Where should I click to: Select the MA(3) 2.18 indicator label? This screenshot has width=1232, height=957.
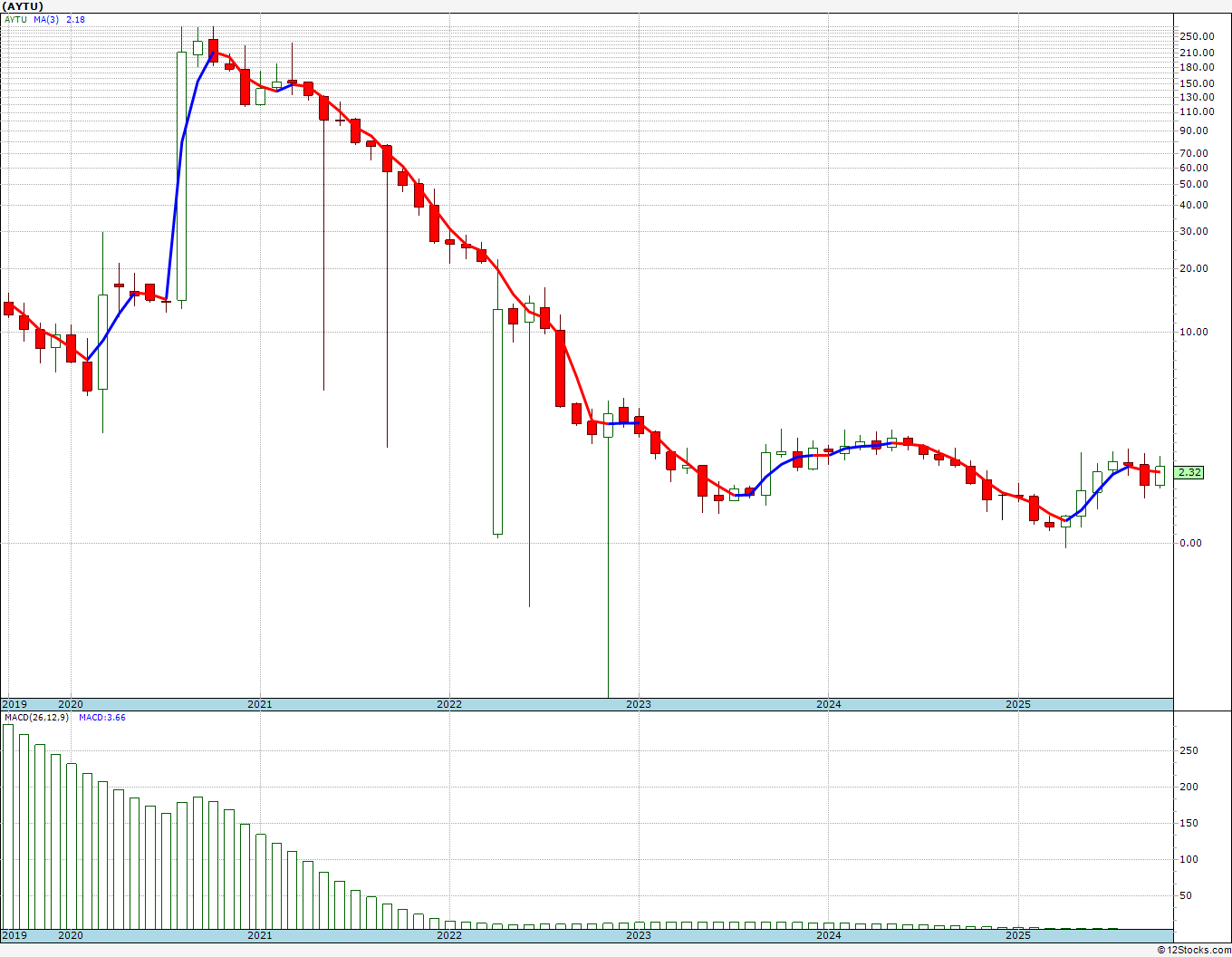59,19
